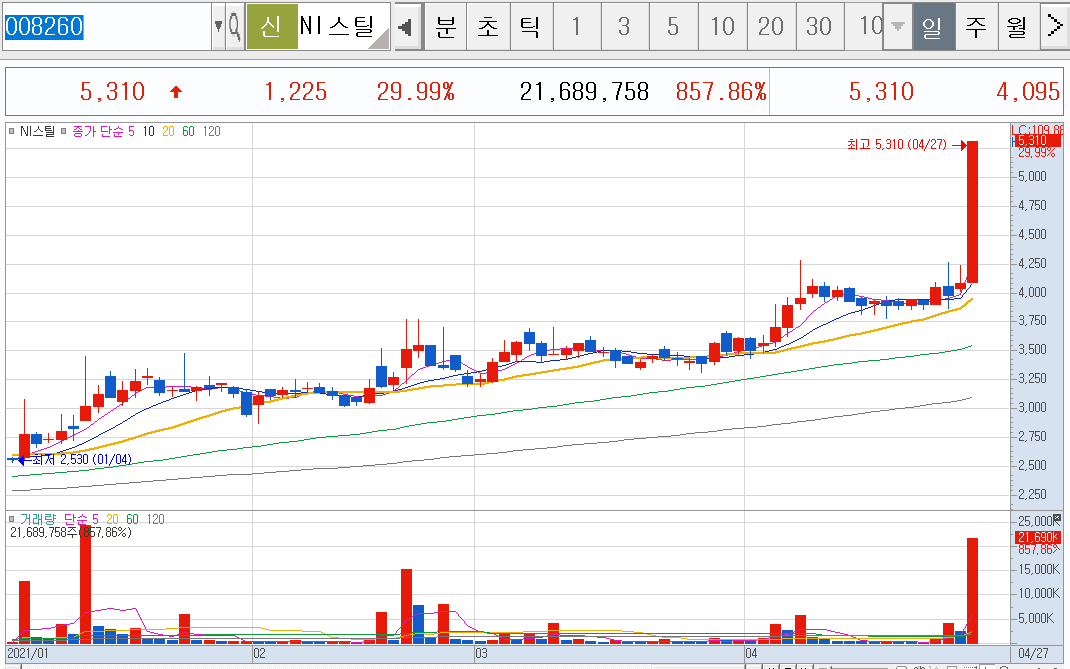Click the 4,000 price axis label
Viewport: 1070px width, 669px height.
click(x=1032, y=292)
